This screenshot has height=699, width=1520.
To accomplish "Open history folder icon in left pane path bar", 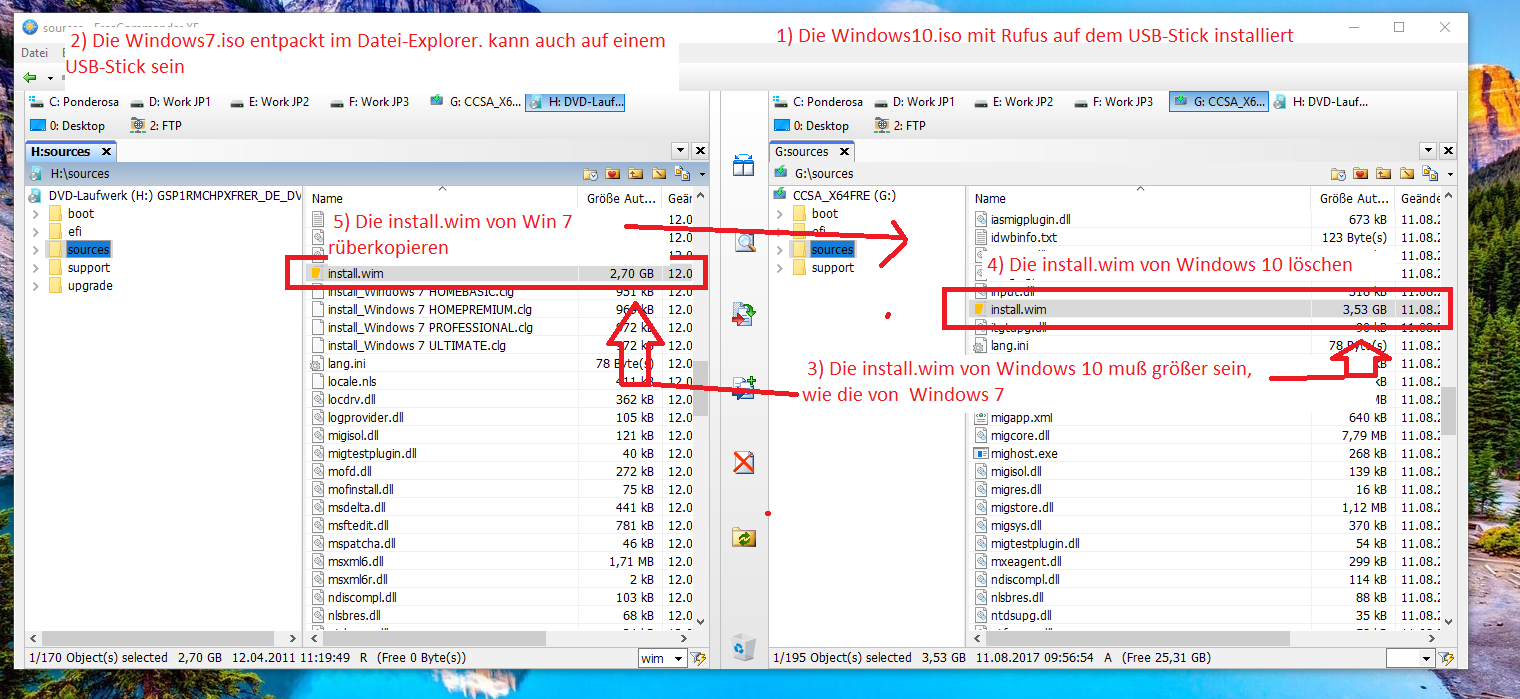I will tap(590, 174).
